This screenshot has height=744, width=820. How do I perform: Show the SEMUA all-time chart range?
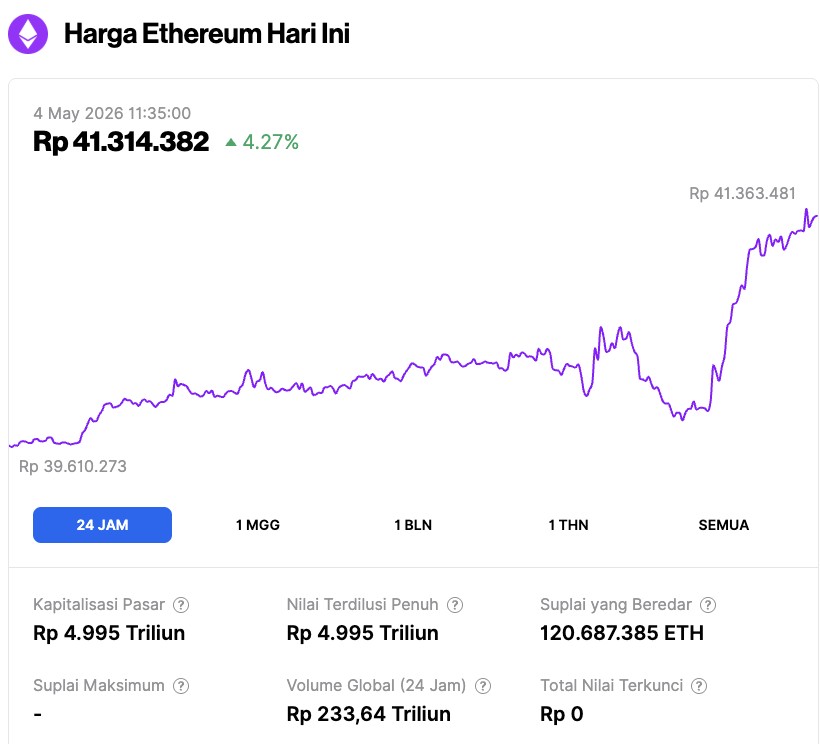pos(724,525)
